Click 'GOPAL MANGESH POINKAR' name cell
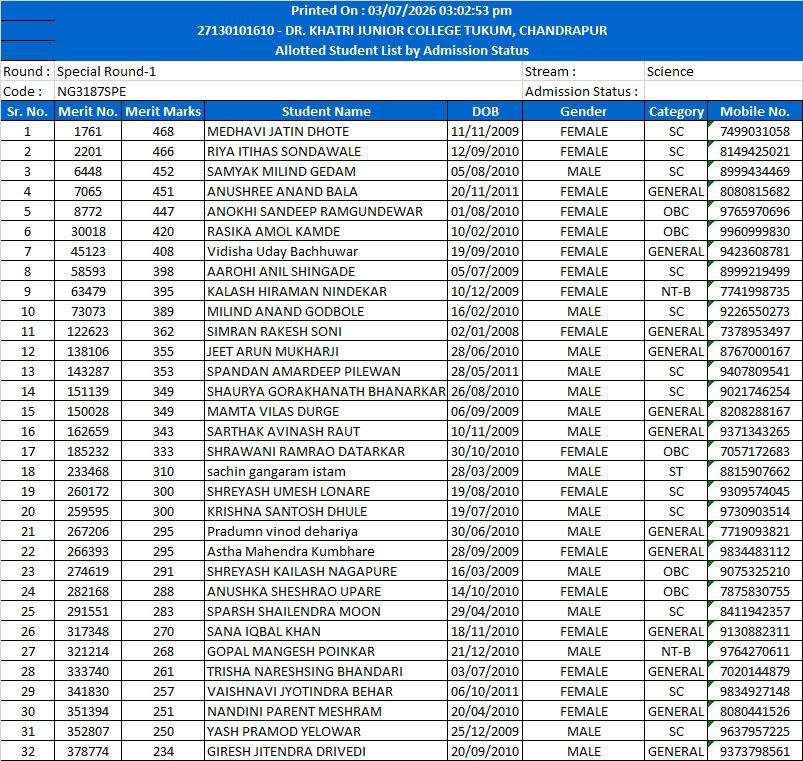Screen dimensions: 803x761 [x=326, y=650]
